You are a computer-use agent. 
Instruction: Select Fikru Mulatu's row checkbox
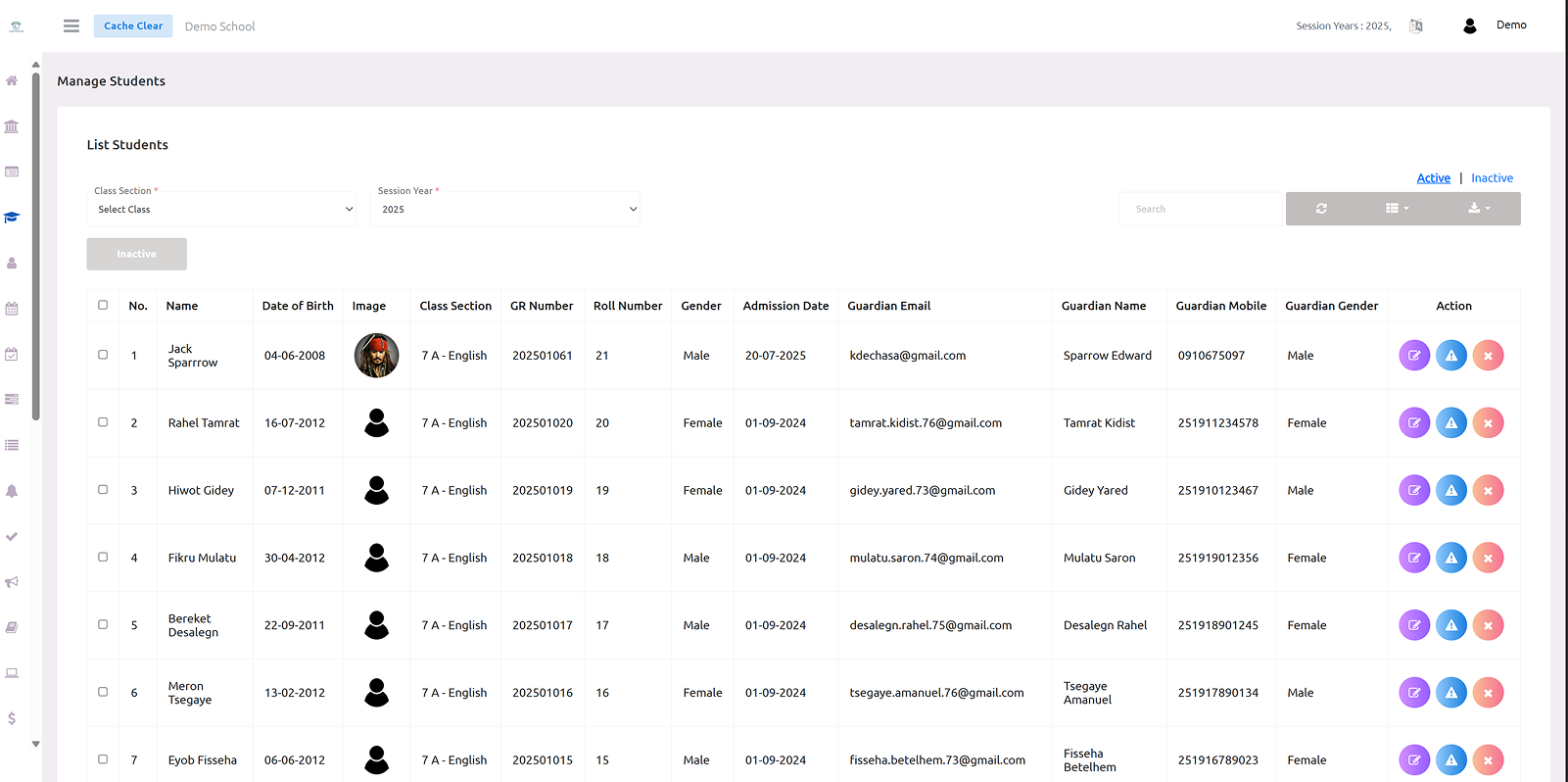(103, 558)
